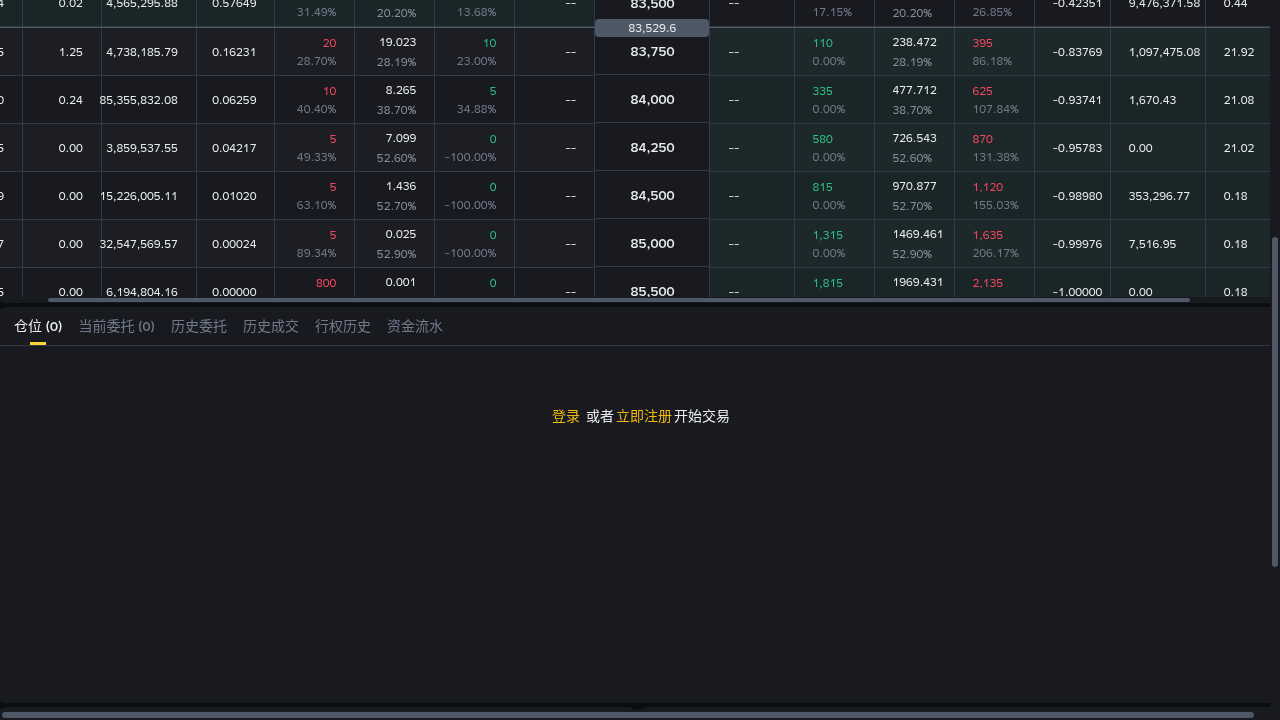1280x720 pixels.
Task: Click the value 4,738,185.79
Action: coord(142,52)
